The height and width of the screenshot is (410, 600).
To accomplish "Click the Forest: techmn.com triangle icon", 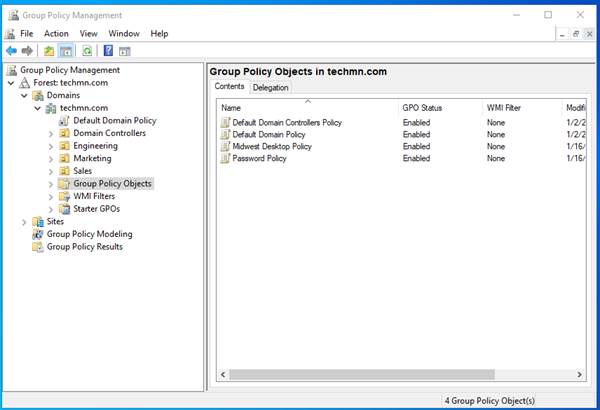I will pos(24,83).
